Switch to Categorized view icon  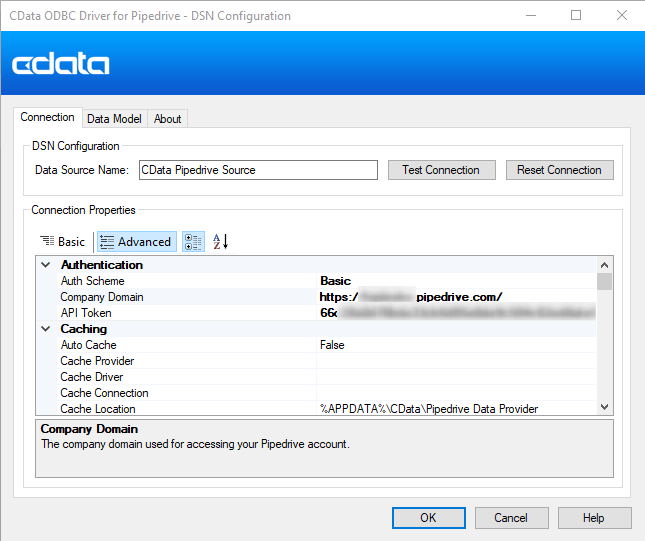point(193,242)
